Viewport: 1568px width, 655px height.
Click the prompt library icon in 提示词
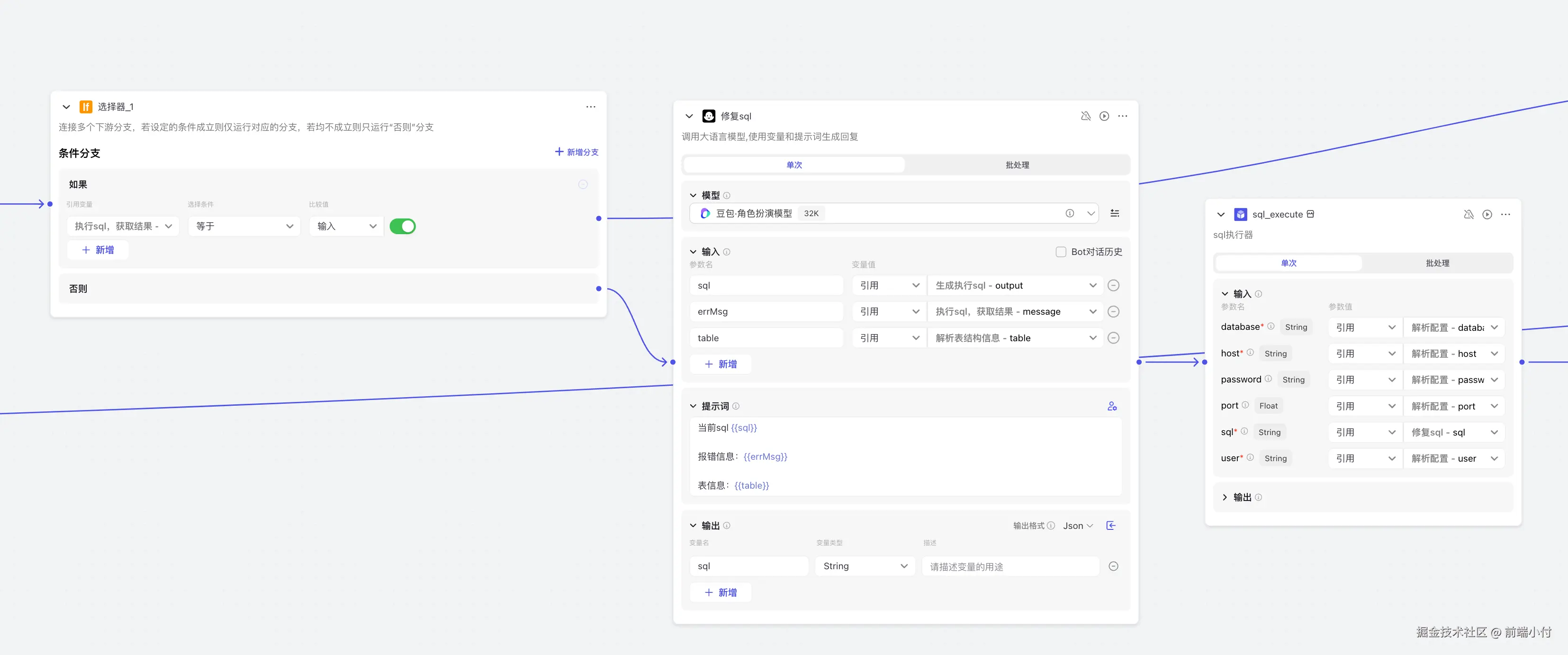(x=1112, y=406)
